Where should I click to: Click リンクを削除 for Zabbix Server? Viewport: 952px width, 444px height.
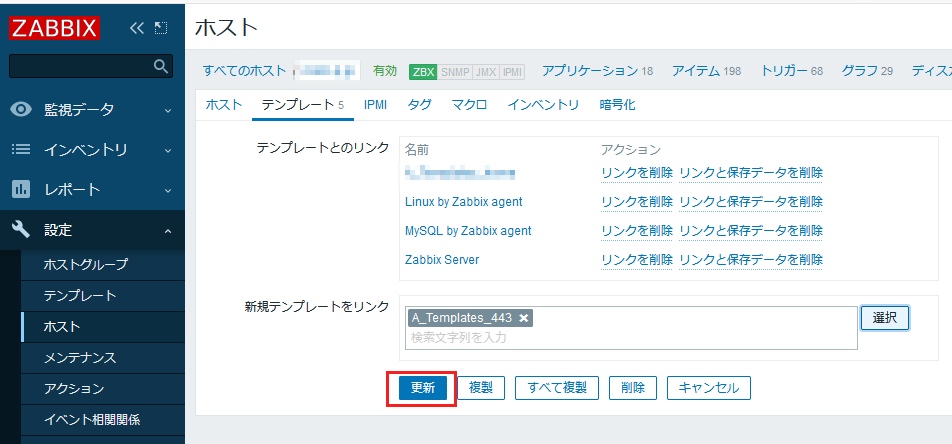637,260
